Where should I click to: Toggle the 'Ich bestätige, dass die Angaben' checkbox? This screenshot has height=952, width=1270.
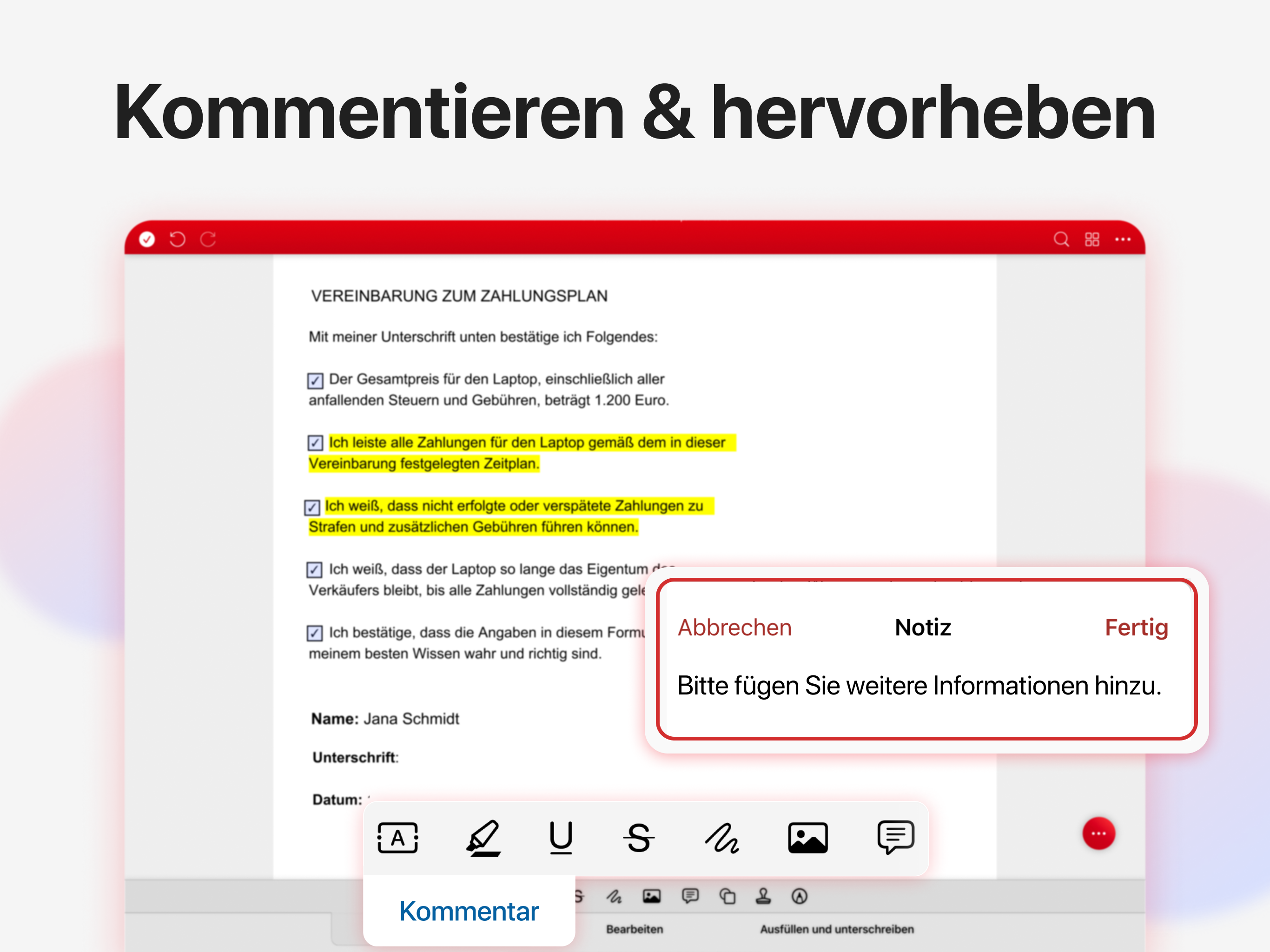(314, 633)
